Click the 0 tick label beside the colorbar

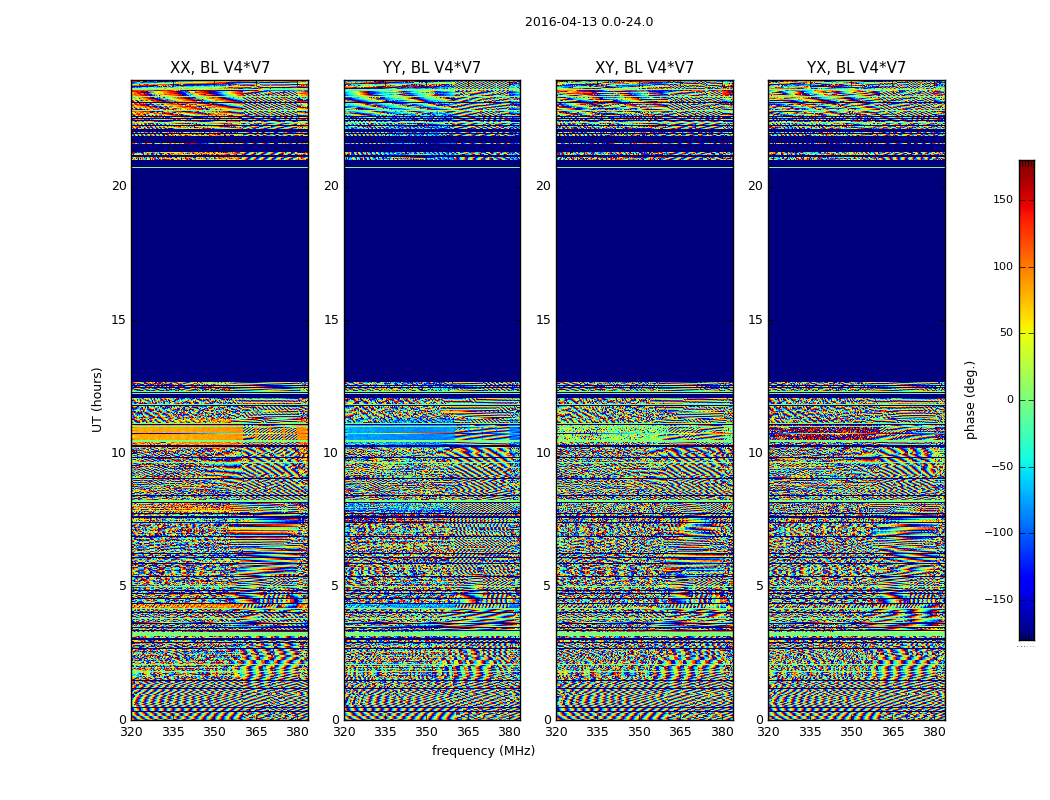pos(1009,400)
